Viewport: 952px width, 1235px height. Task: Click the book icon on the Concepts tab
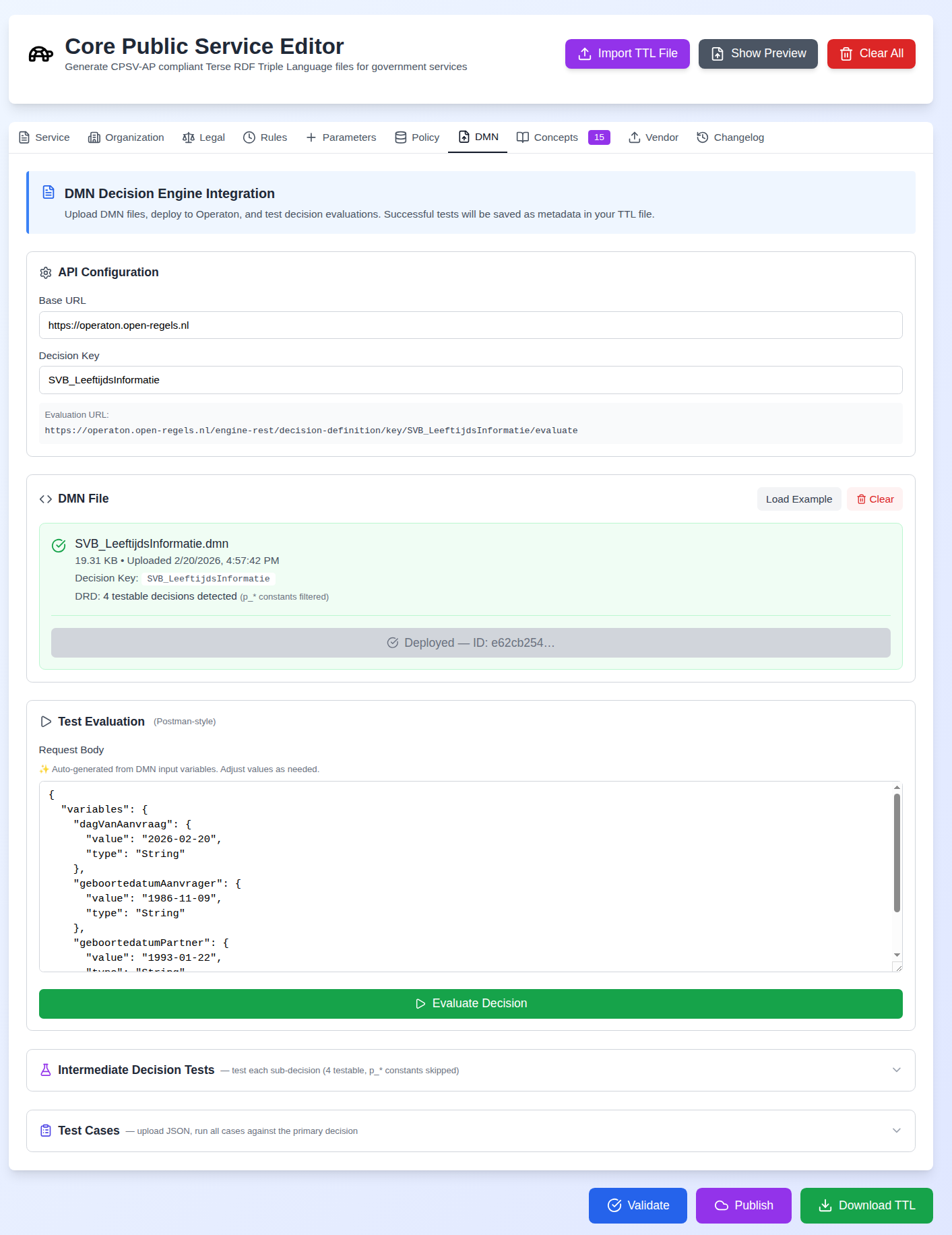[x=523, y=137]
